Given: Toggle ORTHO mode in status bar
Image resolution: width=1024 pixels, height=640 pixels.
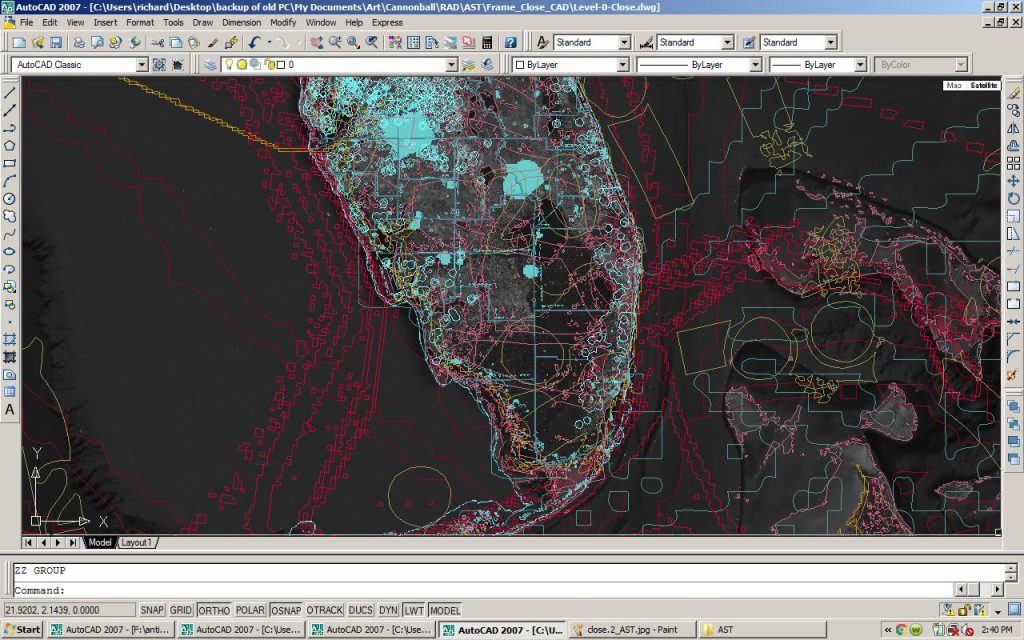Looking at the screenshot, I should (213, 610).
